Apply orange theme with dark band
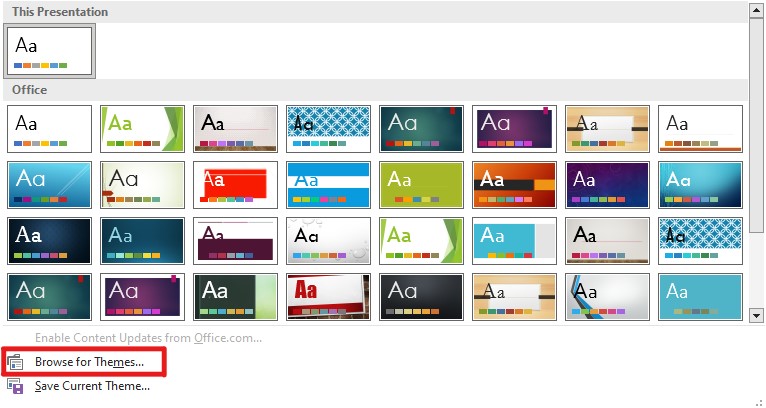766x408 pixels. coord(514,185)
